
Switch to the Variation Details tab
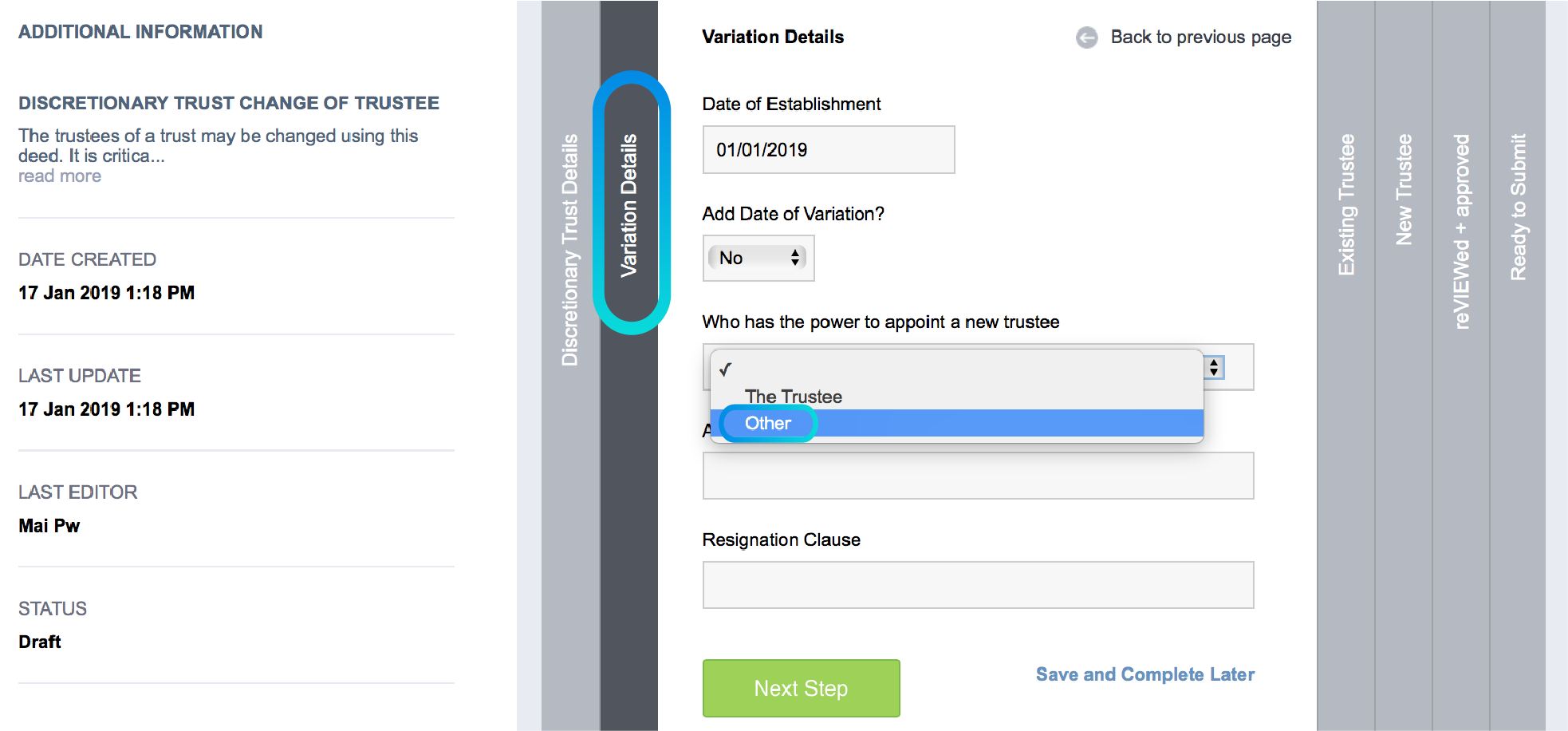point(629,205)
